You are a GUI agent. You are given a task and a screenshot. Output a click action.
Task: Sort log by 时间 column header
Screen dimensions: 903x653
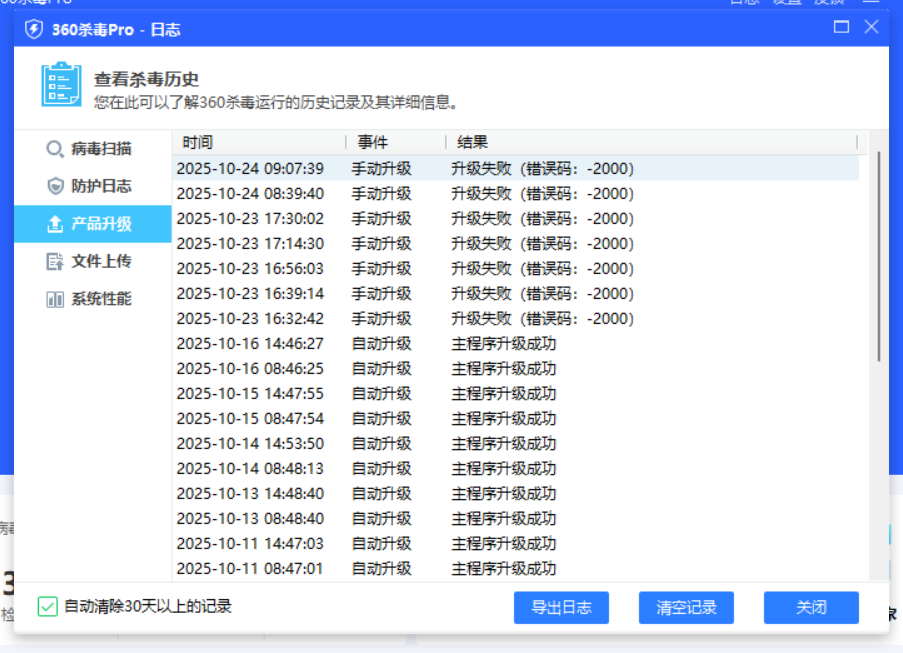198,142
